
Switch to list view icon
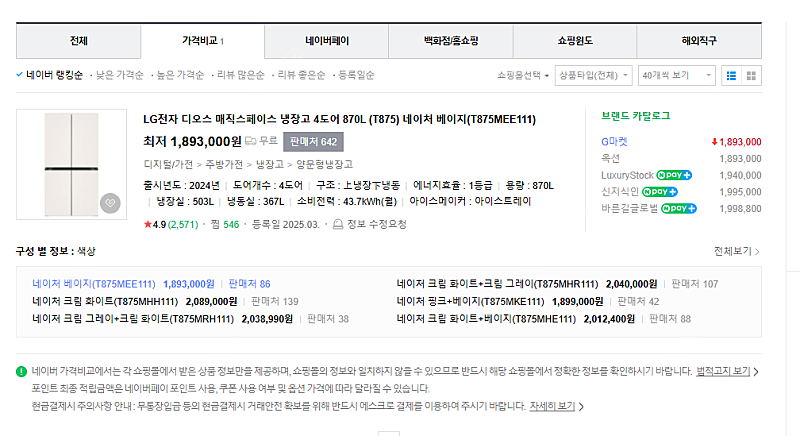(731, 75)
